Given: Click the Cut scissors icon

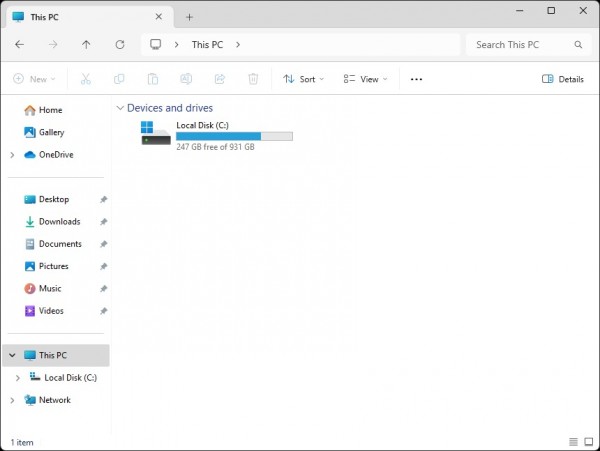Looking at the screenshot, I should (86, 79).
